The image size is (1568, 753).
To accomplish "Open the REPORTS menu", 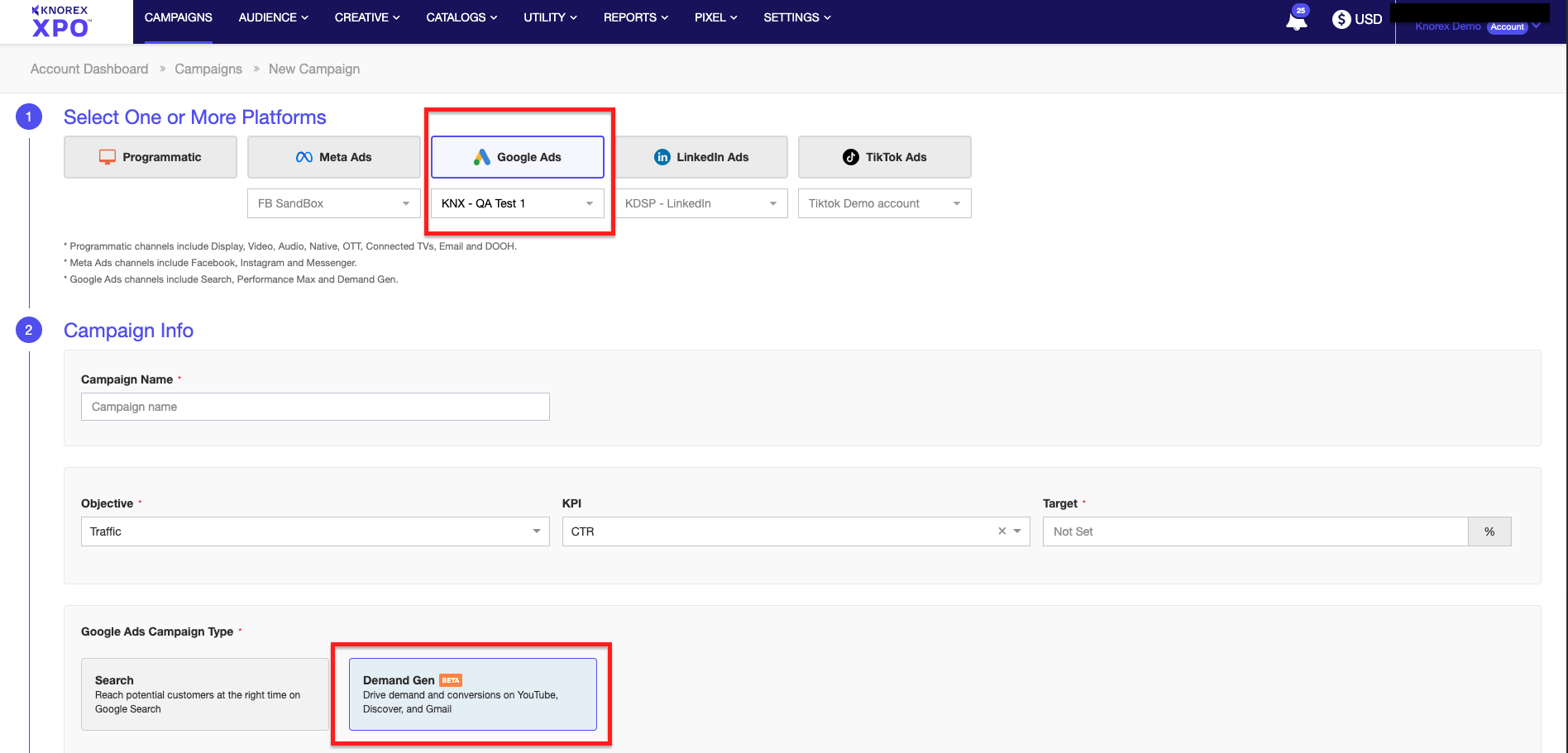I will point(635,17).
